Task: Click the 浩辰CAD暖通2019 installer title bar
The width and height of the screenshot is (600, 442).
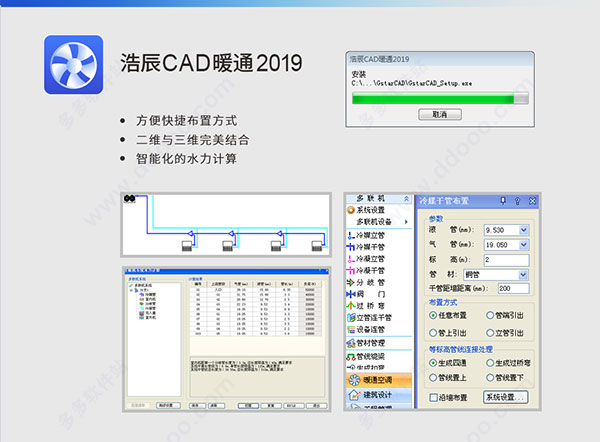Action: (x=440, y=59)
